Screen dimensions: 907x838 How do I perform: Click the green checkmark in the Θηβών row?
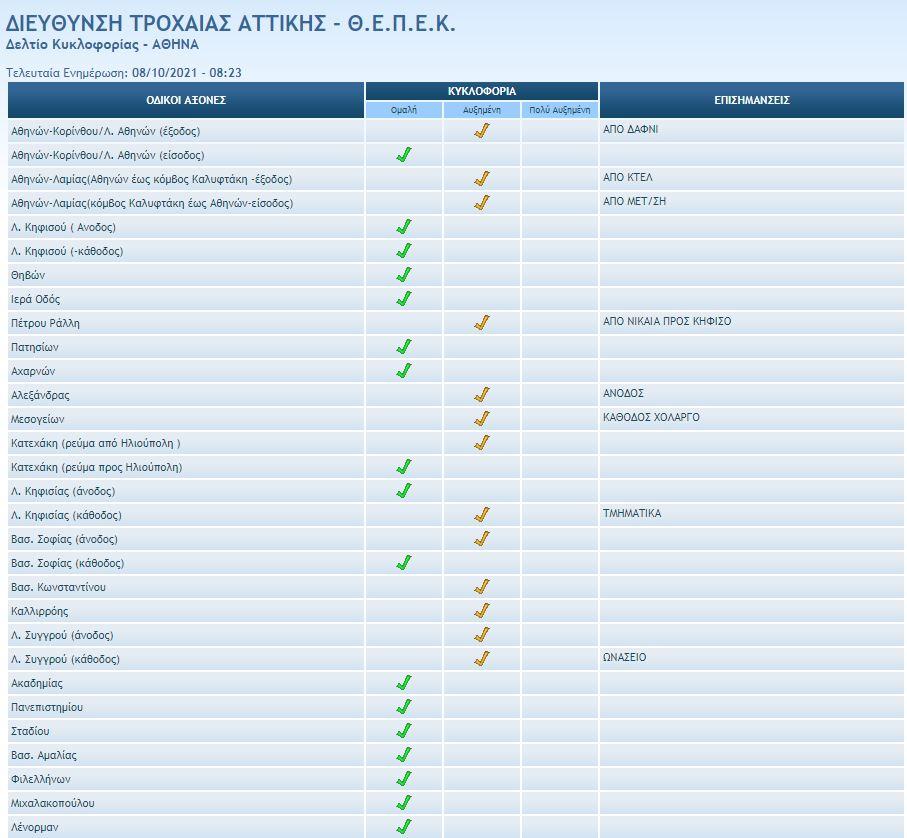(x=404, y=275)
